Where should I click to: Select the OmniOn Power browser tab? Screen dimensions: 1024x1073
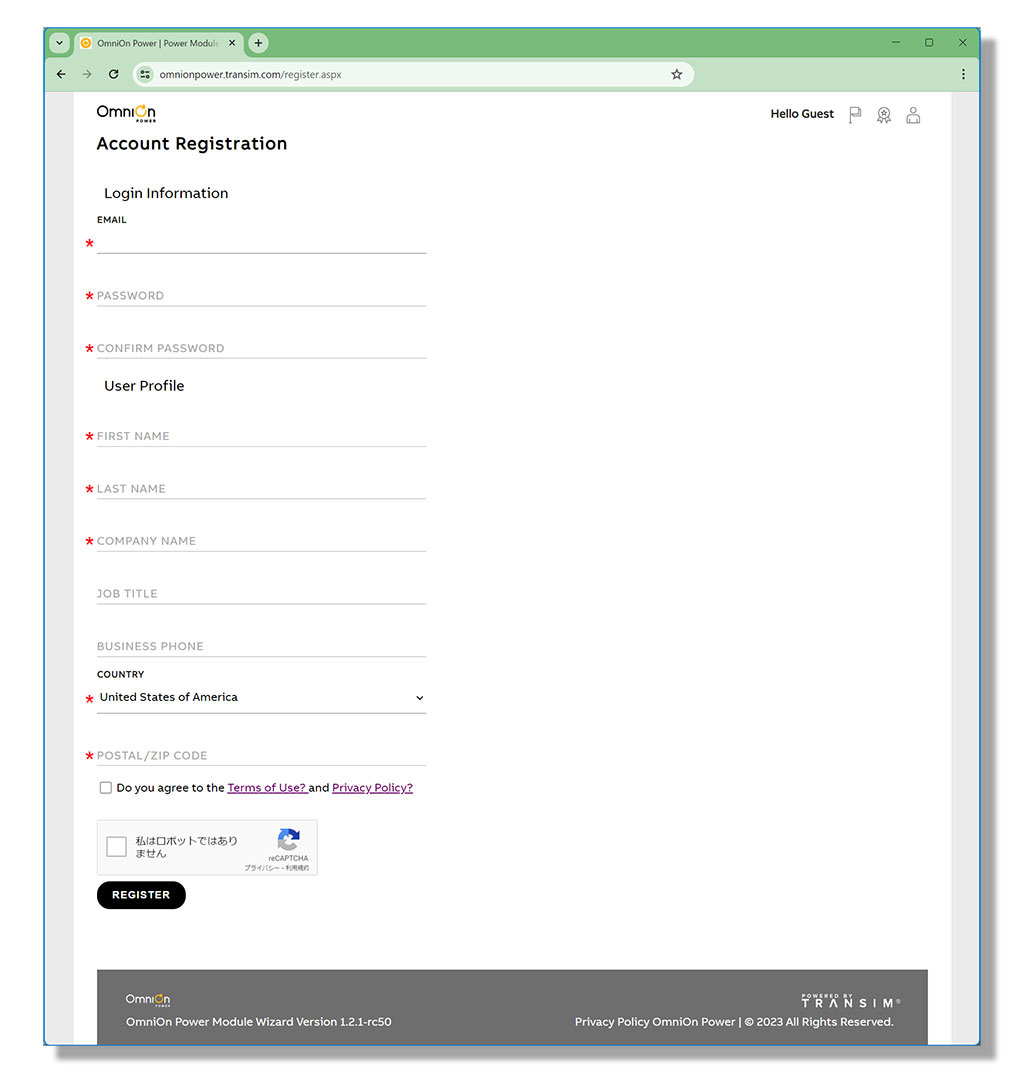(x=150, y=43)
